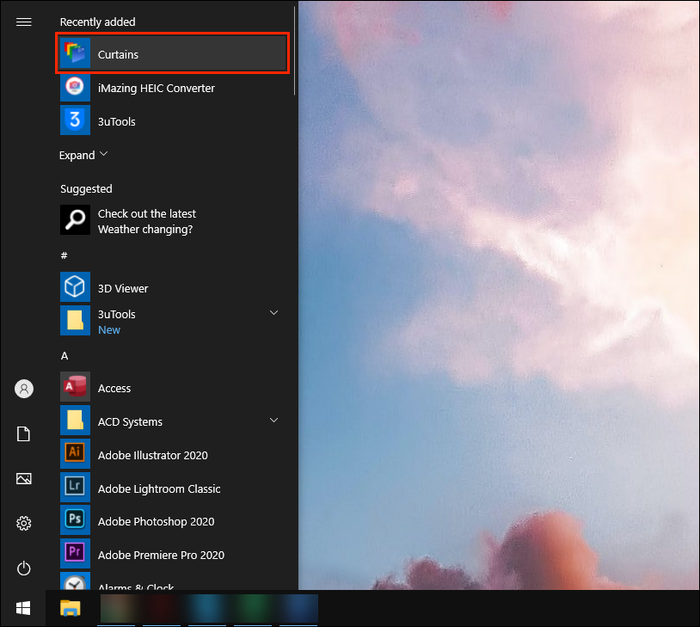Open the 3D Viewer cube icon
This screenshot has width=700, height=627.
75,287
